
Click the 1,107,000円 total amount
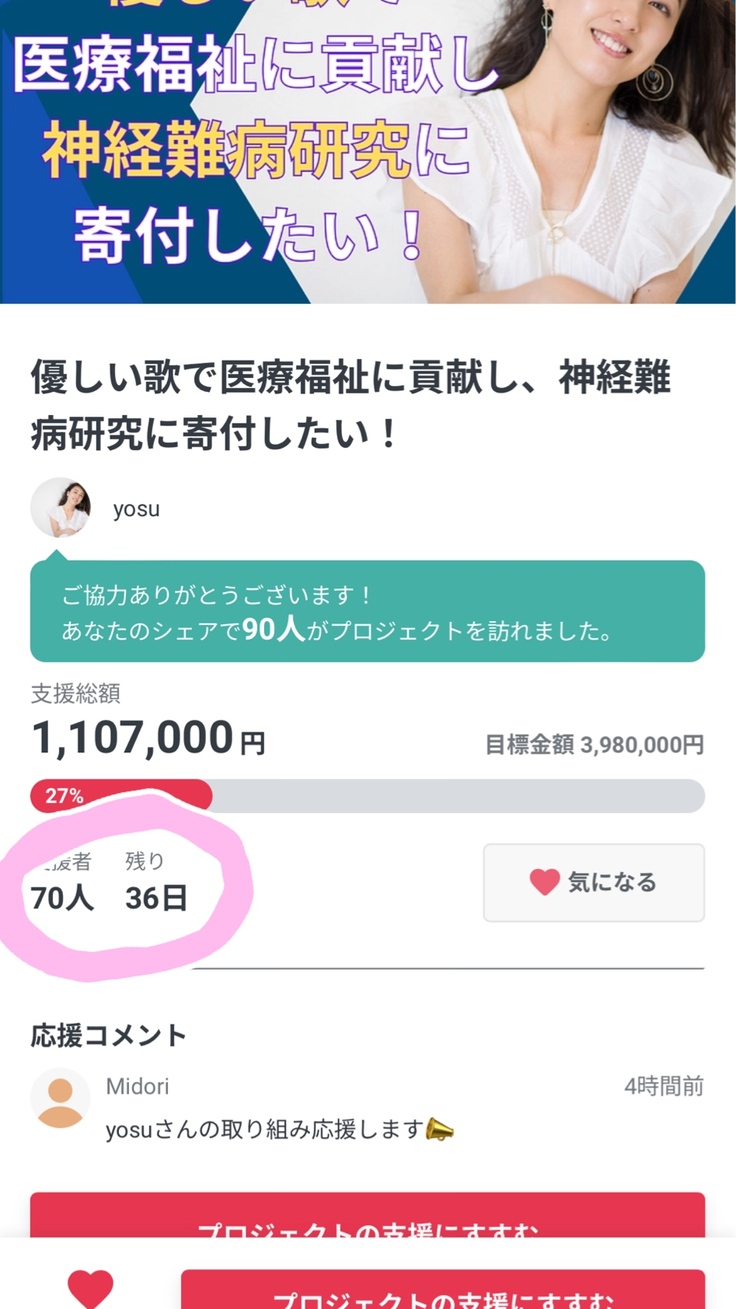pyautogui.click(x=148, y=739)
